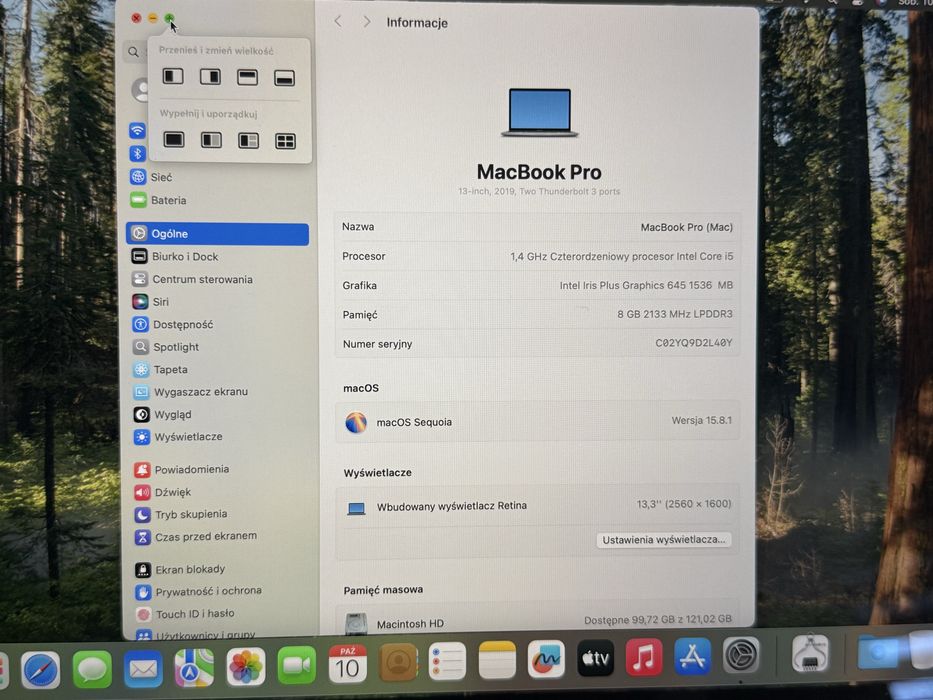This screenshot has height=700, width=933.
Task: Open Messages from the Dock
Action: (92, 669)
